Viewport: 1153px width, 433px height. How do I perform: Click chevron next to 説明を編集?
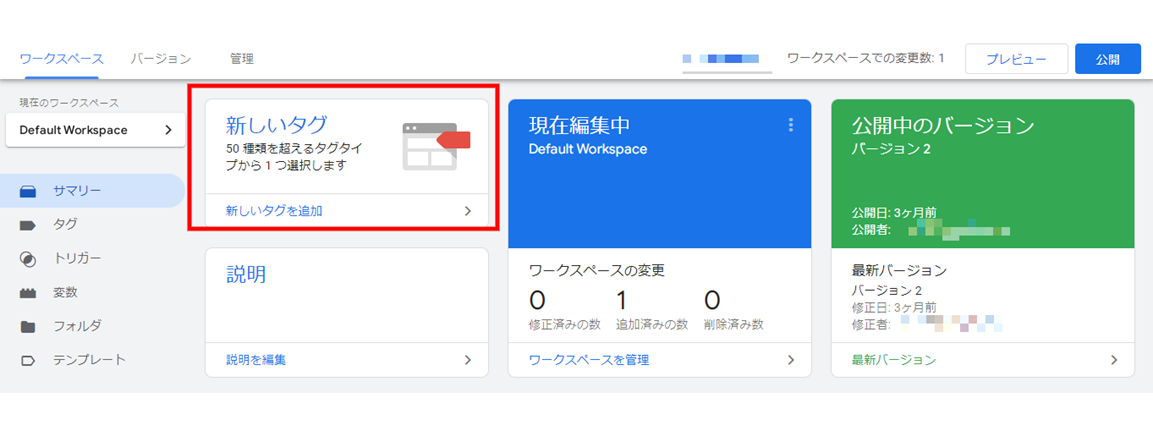click(467, 360)
